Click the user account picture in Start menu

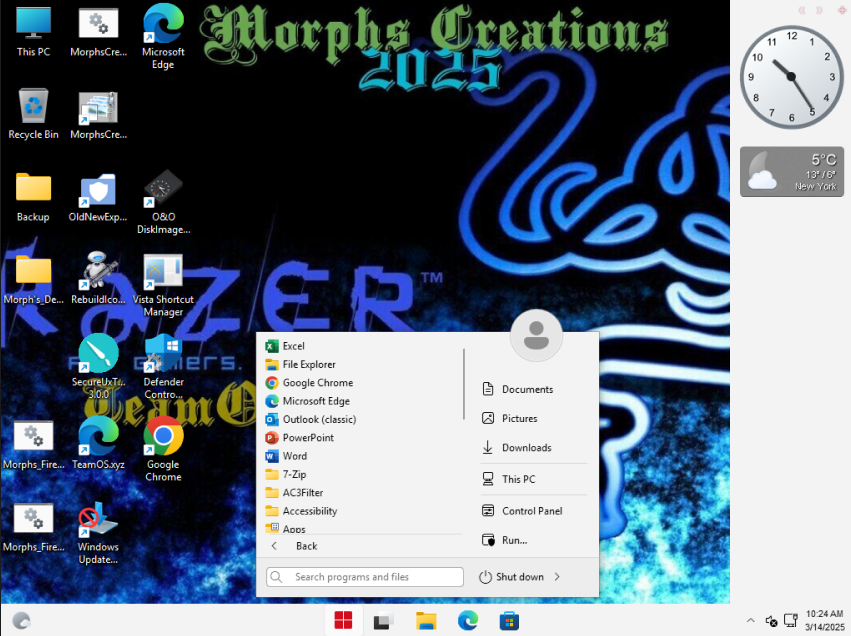pyautogui.click(x=536, y=335)
